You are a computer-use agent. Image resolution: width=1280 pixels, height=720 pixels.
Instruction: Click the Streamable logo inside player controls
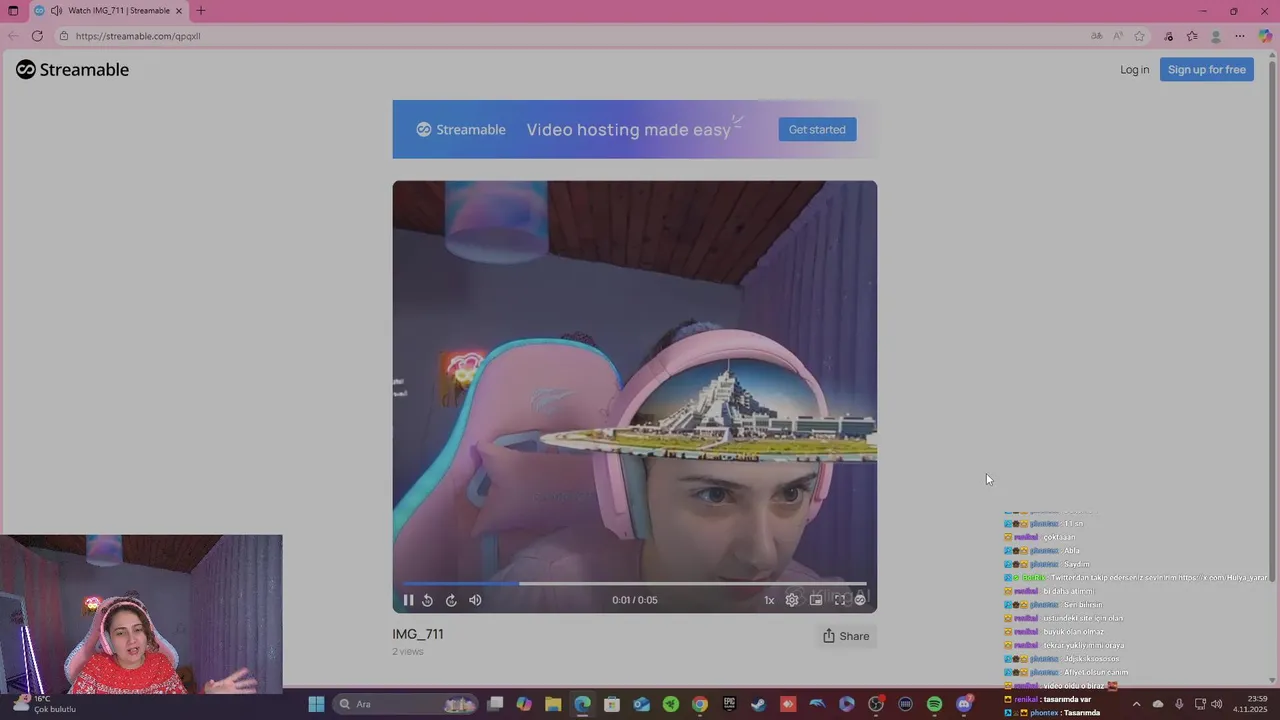coord(860,600)
